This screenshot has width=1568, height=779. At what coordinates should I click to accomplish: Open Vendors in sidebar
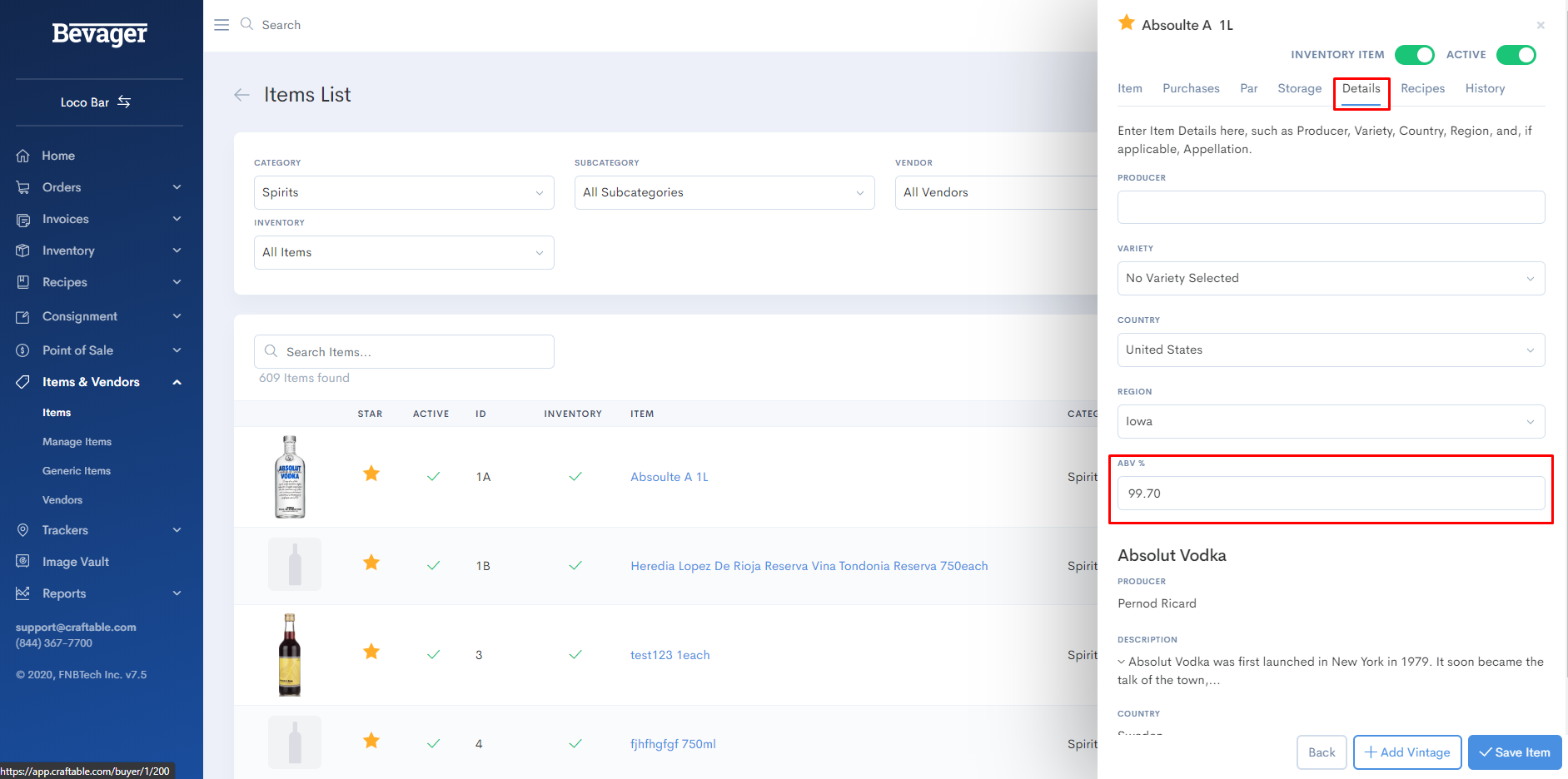point(62,500)
